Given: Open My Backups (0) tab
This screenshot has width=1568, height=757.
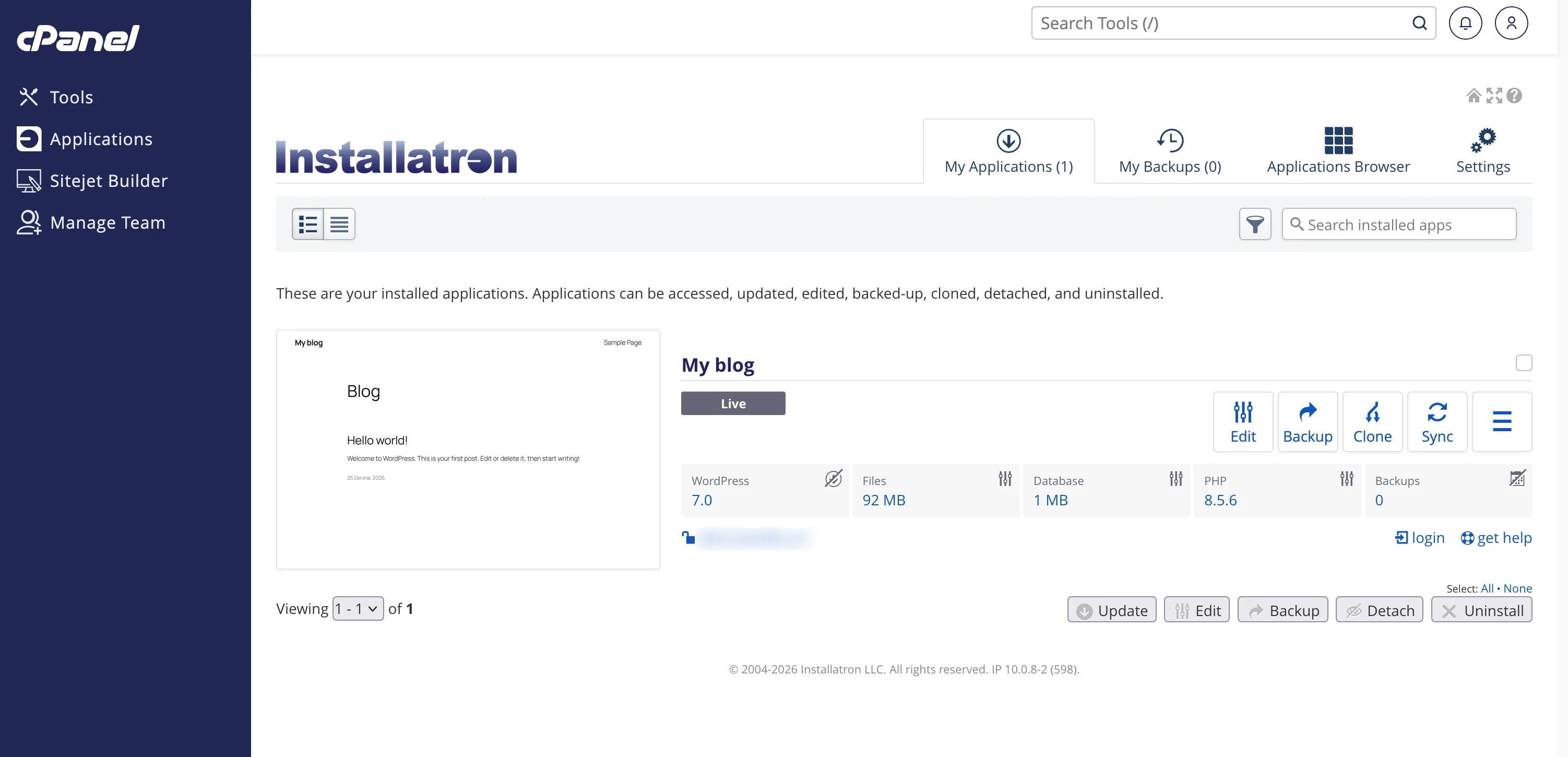Looking at the screenshot, I should click(x=1170, y=151).
